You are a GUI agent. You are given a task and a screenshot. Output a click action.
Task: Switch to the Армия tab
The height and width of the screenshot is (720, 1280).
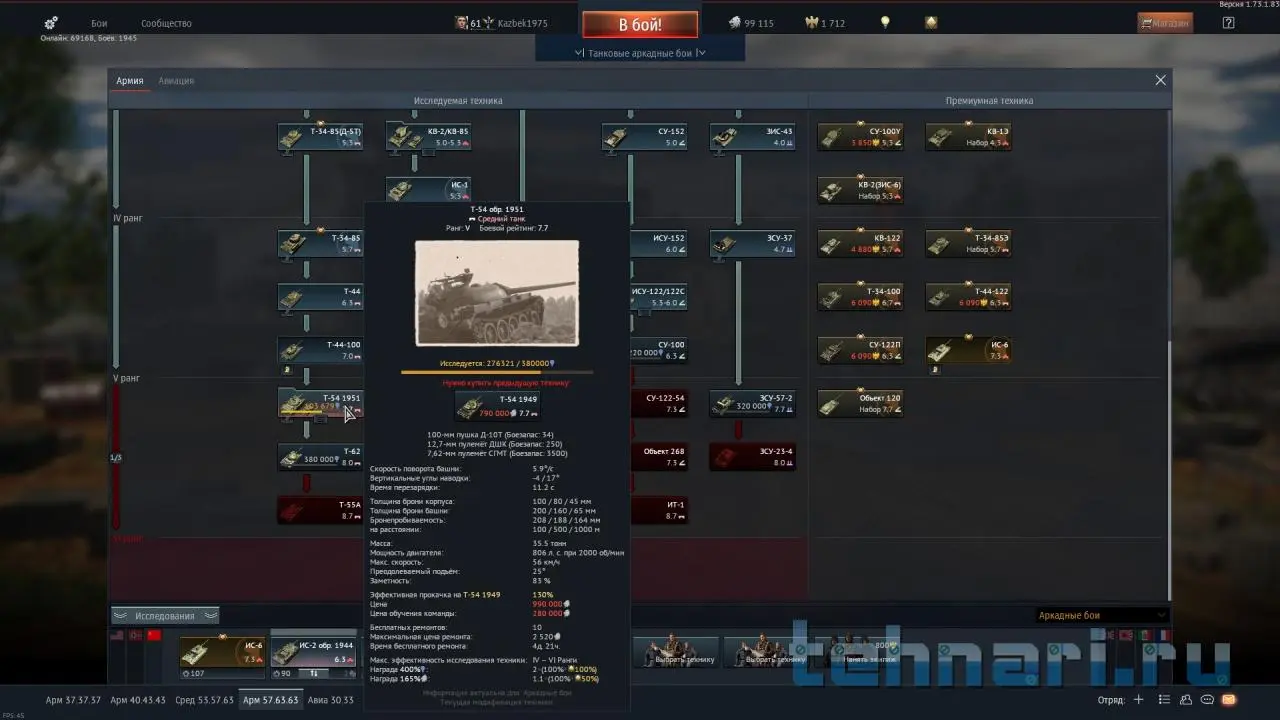[129, 81]
